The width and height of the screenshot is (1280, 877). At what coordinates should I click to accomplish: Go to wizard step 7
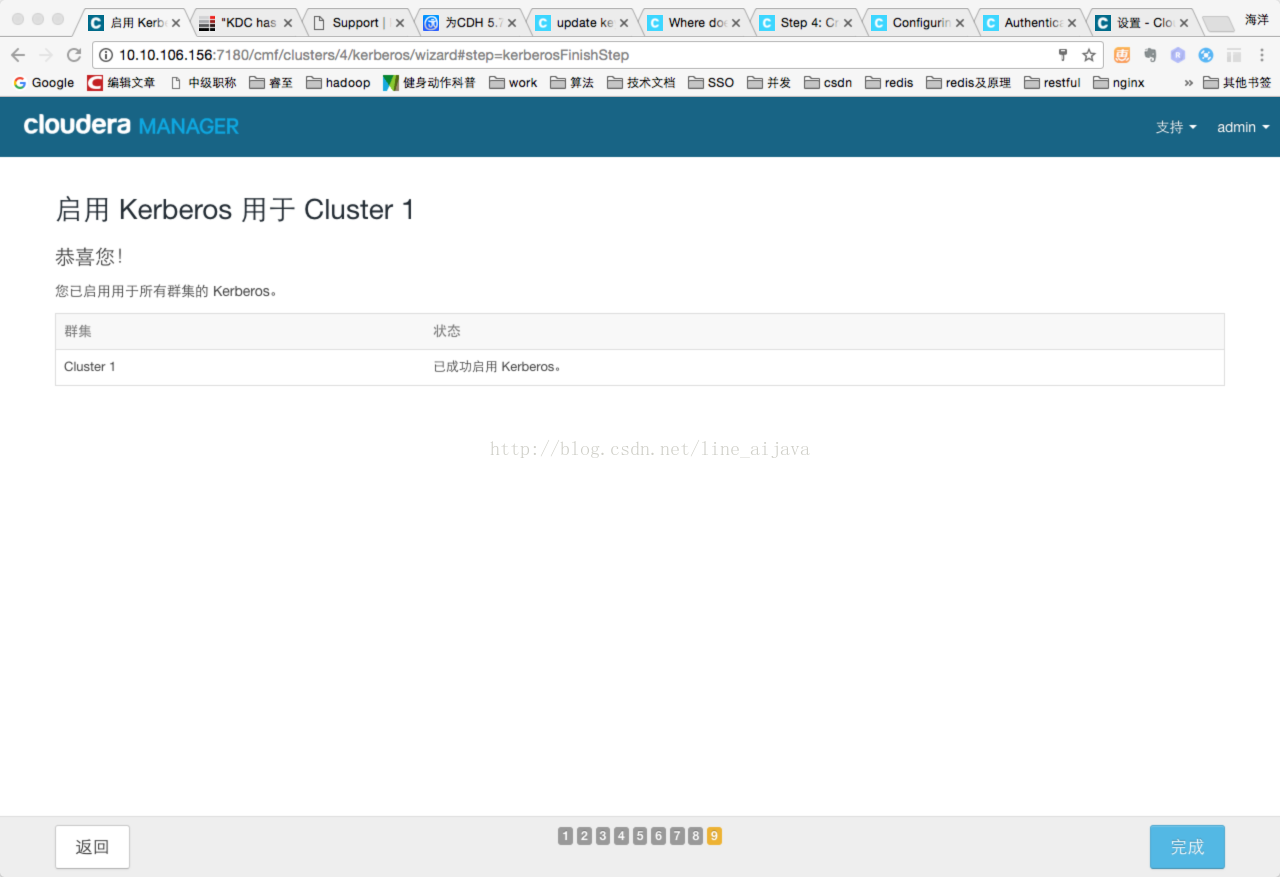[677, 836]
